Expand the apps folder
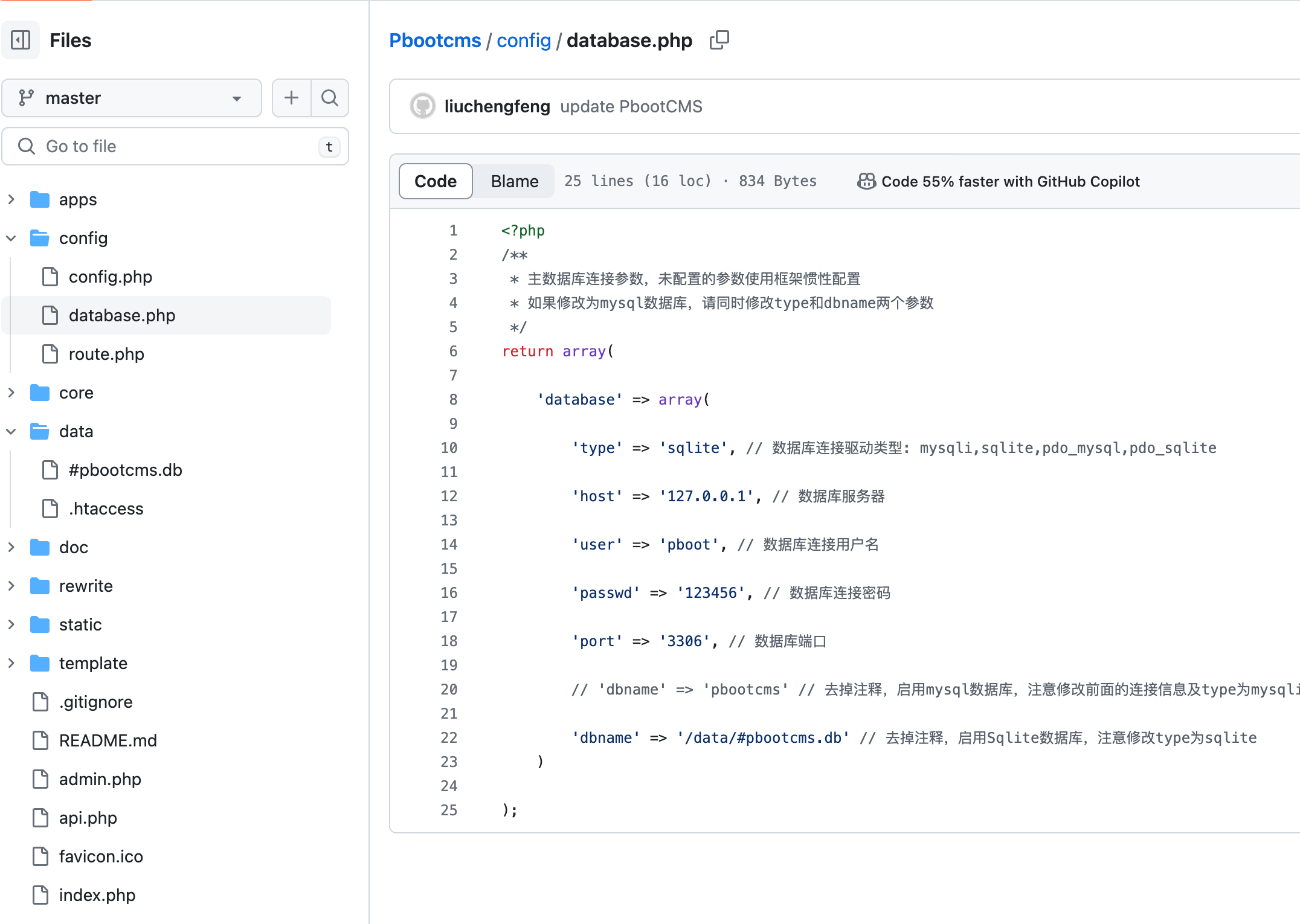The width and height of the screenshot is (1300, 924). point(11,199)
